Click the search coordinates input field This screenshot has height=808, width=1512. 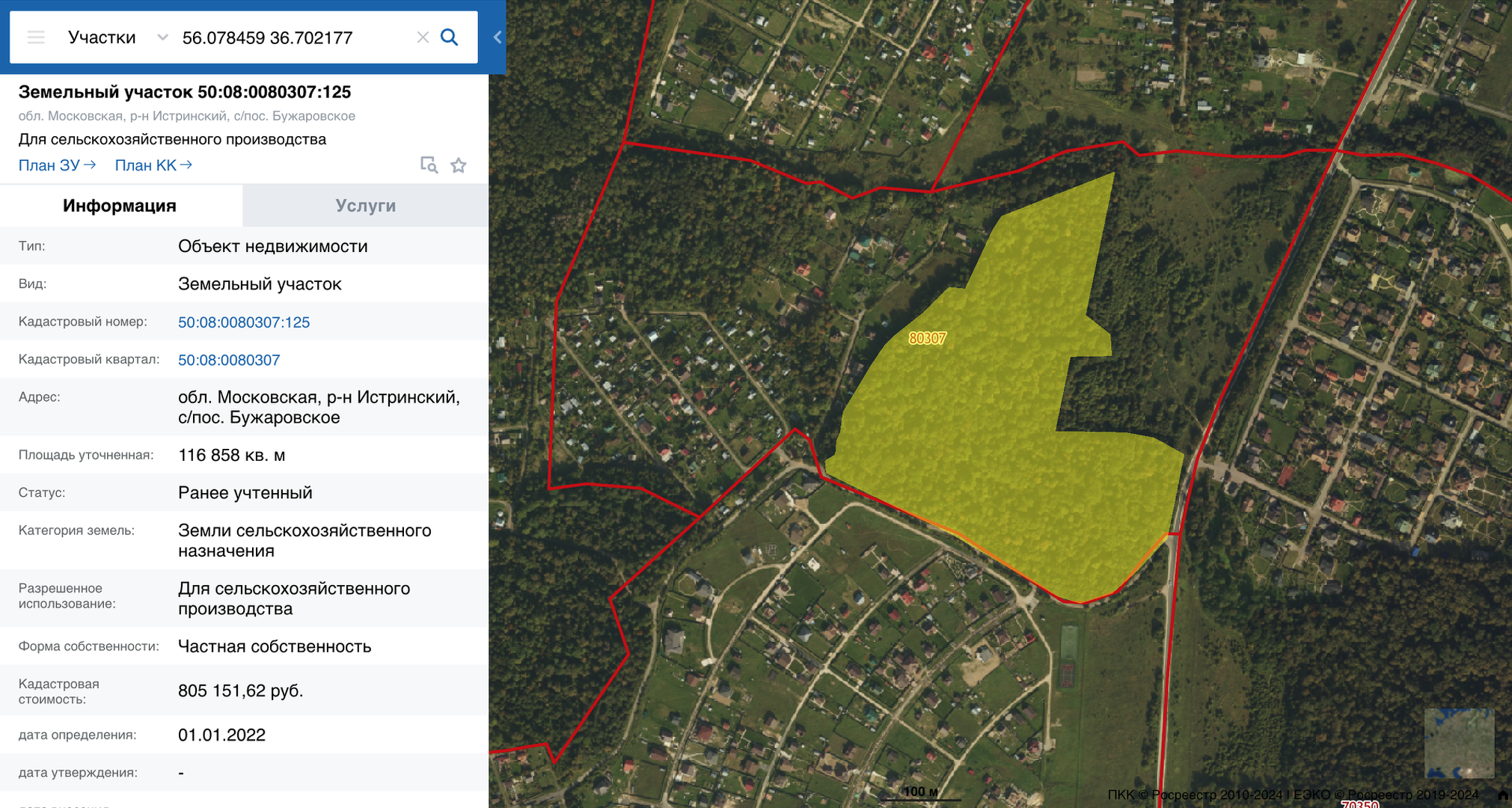293,37
